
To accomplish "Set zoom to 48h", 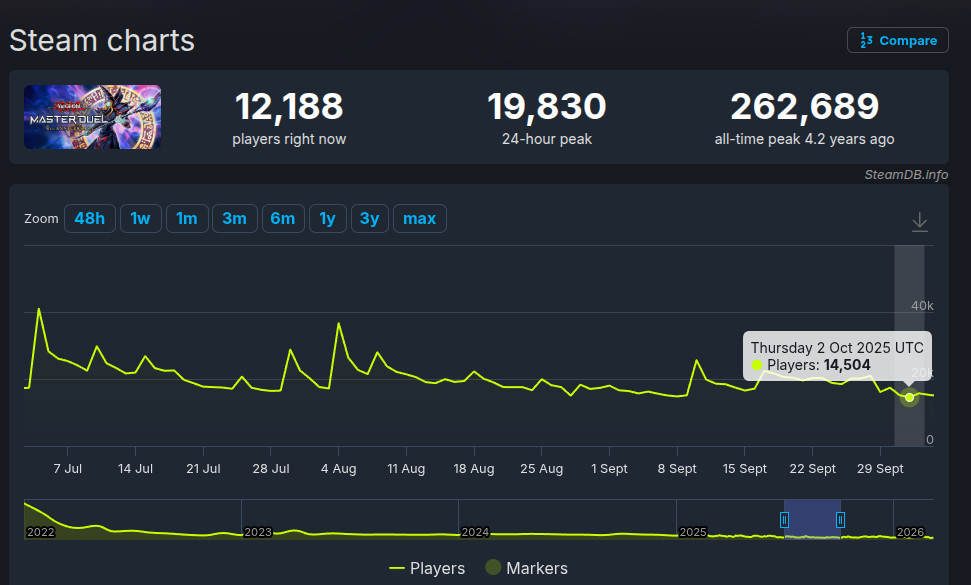I will [x=90, y=219].
